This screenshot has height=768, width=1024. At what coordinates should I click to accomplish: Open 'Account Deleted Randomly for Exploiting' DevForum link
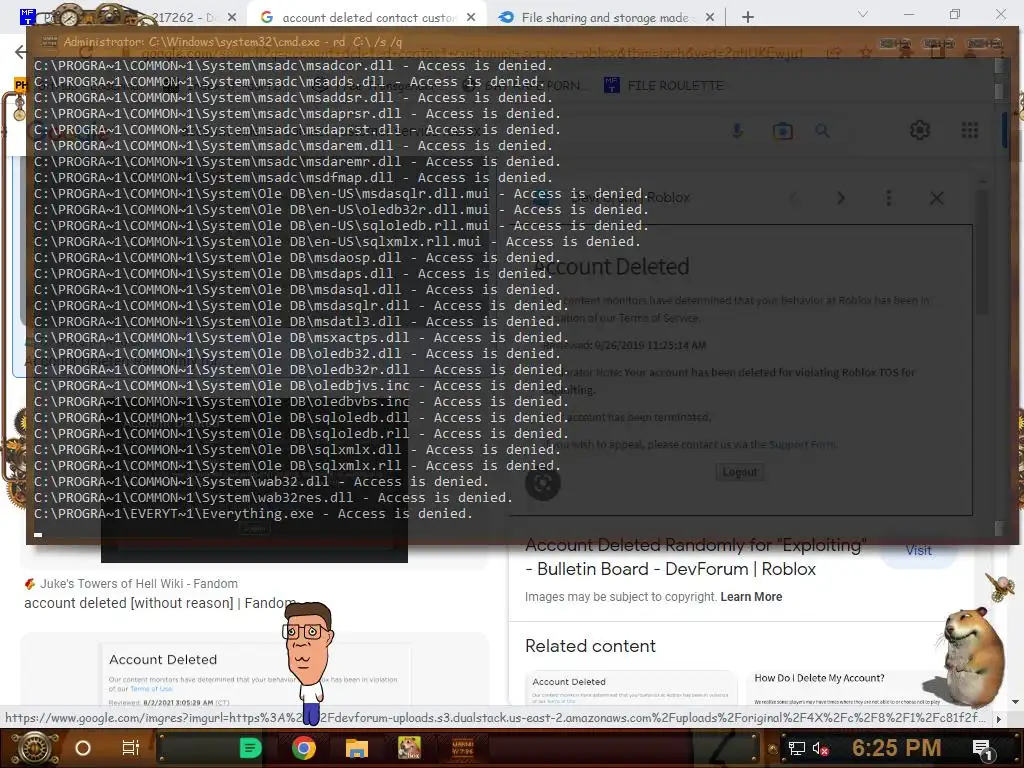(696, 557)
